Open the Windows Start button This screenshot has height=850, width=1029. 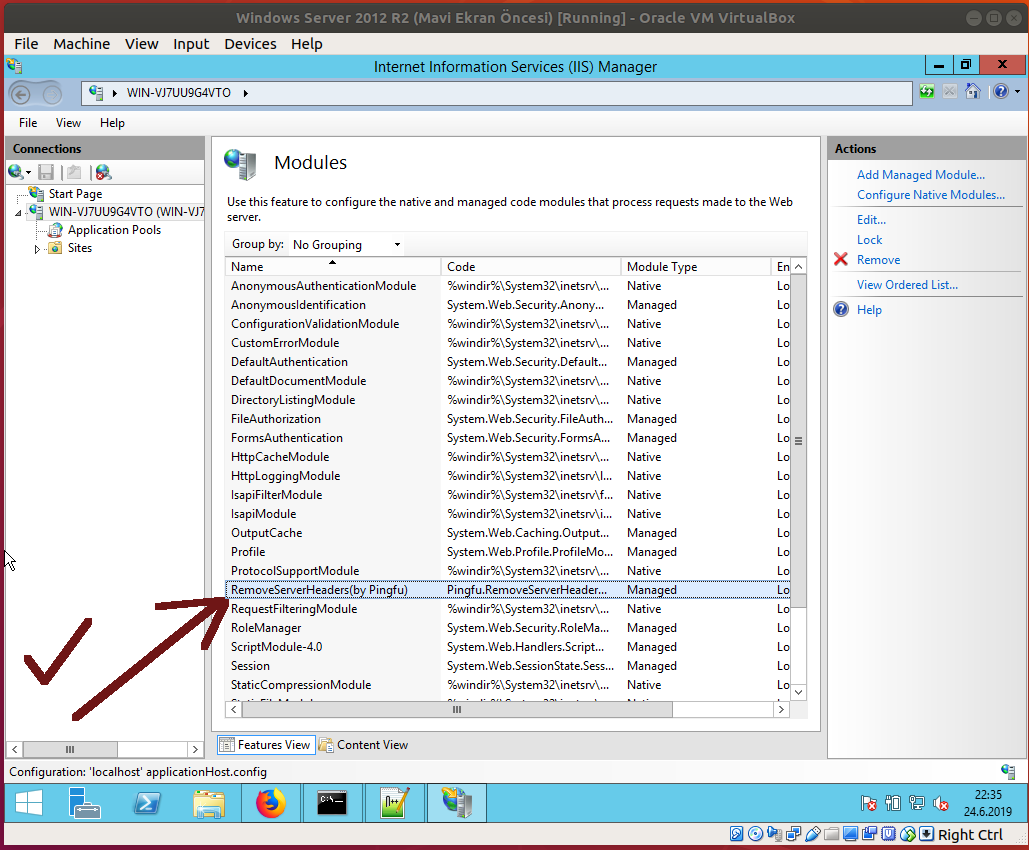click(x=29, y=802)
